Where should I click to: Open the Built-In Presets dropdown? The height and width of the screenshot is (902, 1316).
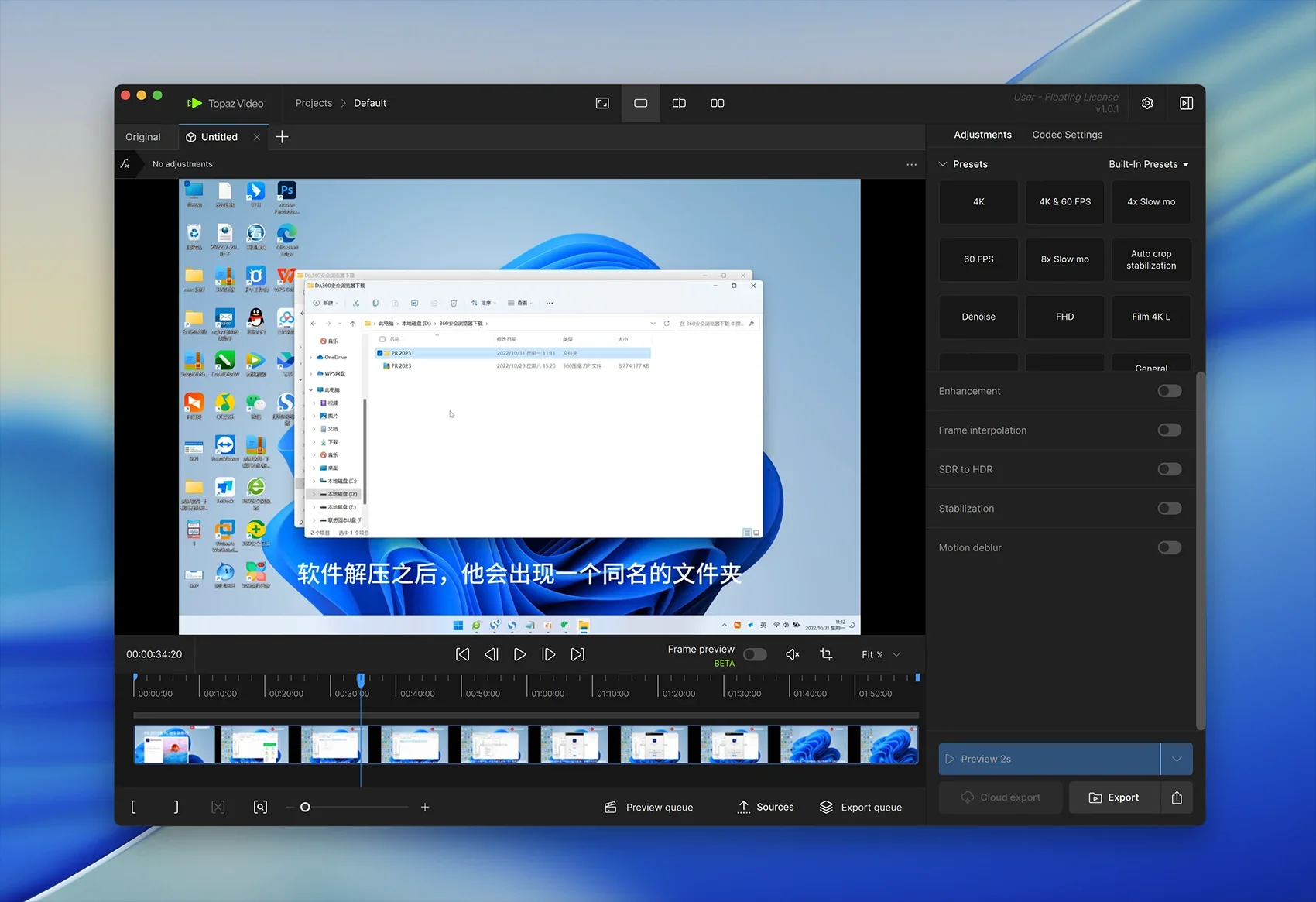1149,164
